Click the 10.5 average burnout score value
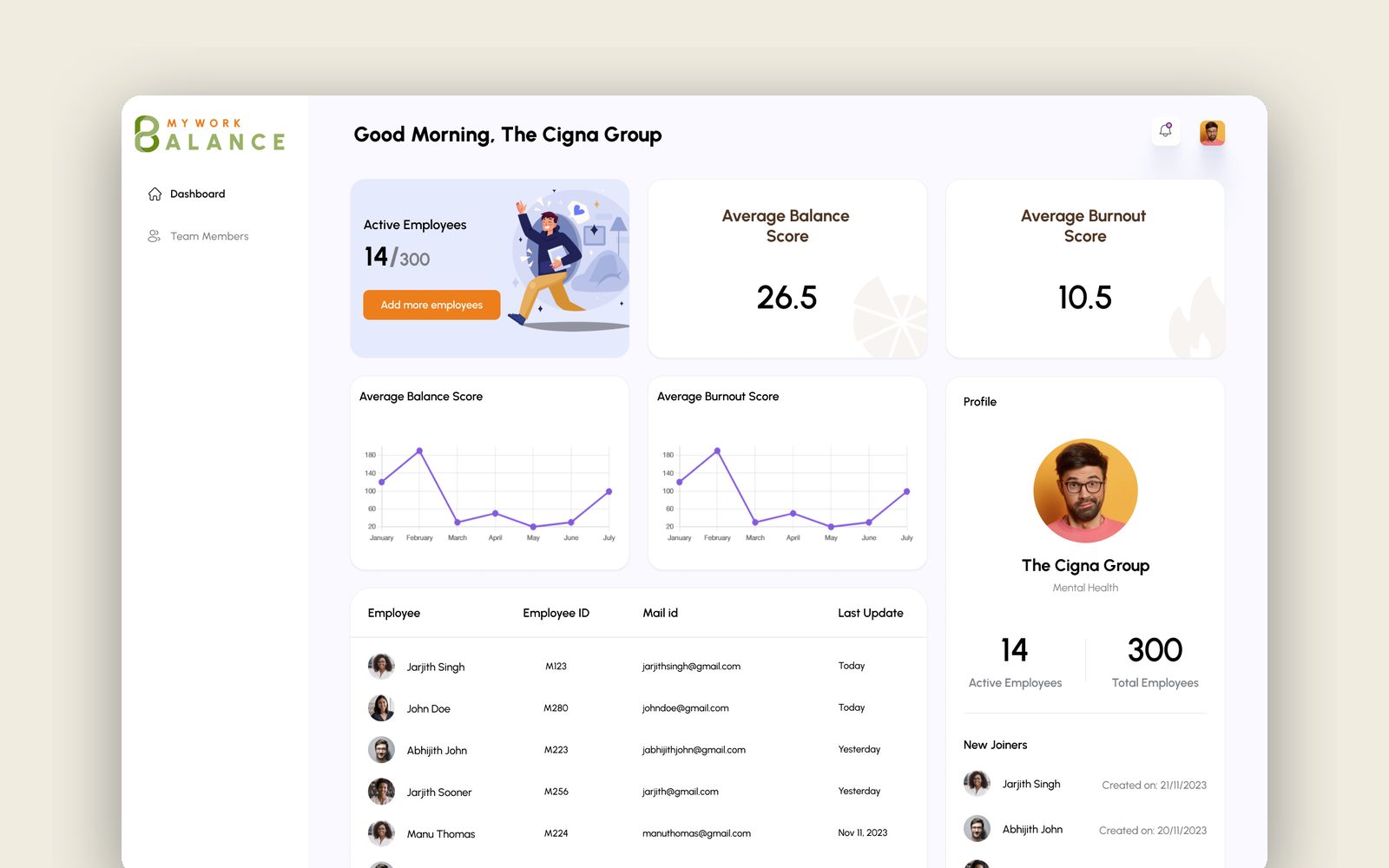Screen dimensions: 1389x868 [x=1084, y=298]
